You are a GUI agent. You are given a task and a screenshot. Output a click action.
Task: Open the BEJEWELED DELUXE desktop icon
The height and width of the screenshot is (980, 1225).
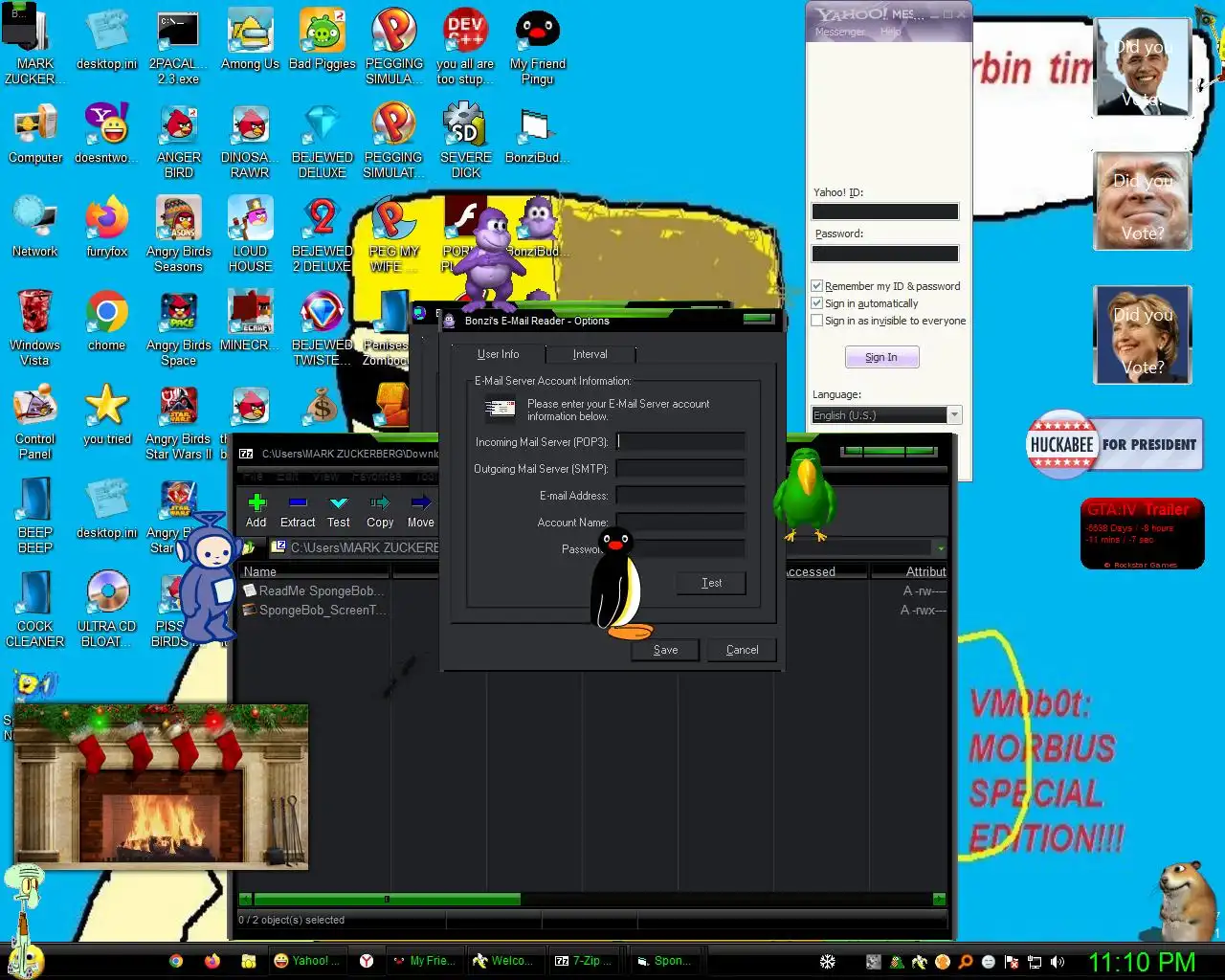pos(323,140)
